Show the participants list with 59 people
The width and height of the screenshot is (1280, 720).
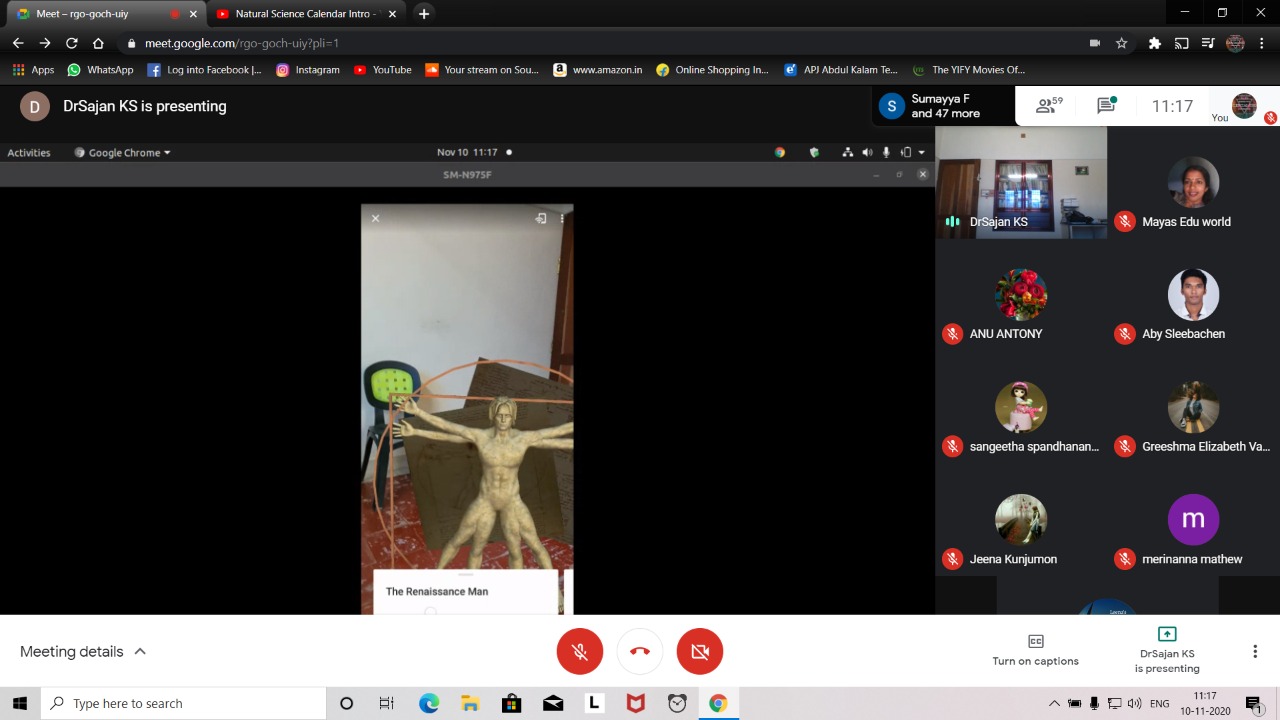point(1048,105)
